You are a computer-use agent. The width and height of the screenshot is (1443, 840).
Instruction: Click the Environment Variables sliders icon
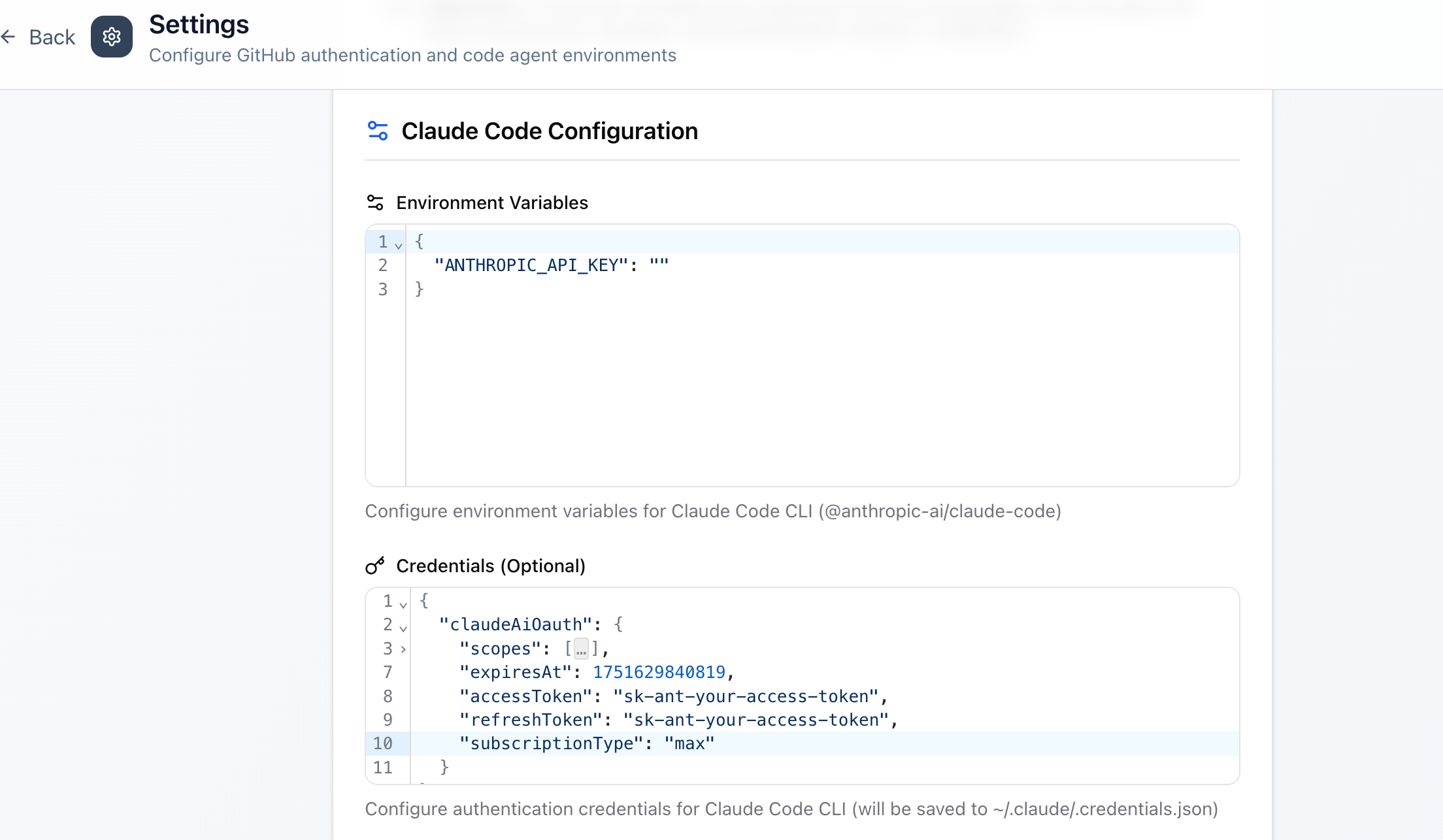[x=375, y=202]
